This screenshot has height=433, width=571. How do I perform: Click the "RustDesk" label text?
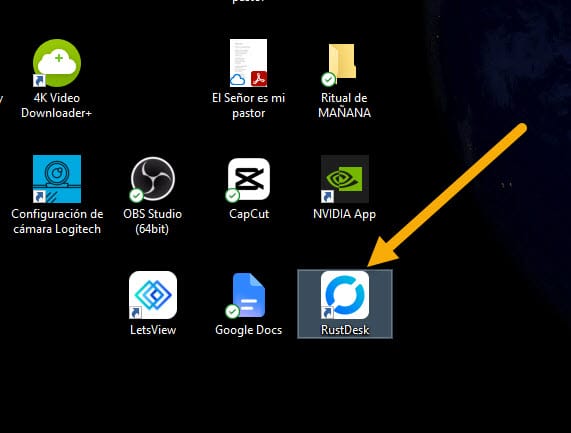pos(345,330)
